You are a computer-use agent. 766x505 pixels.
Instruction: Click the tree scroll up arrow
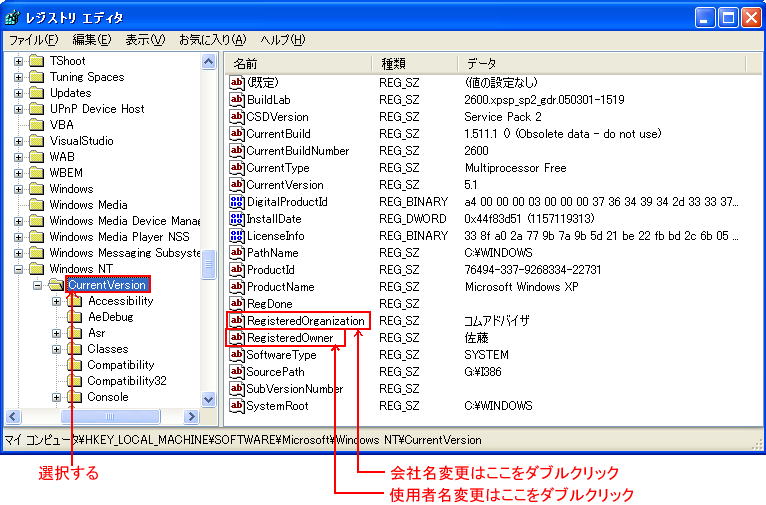pyautogui.click(x=209, y=62)
